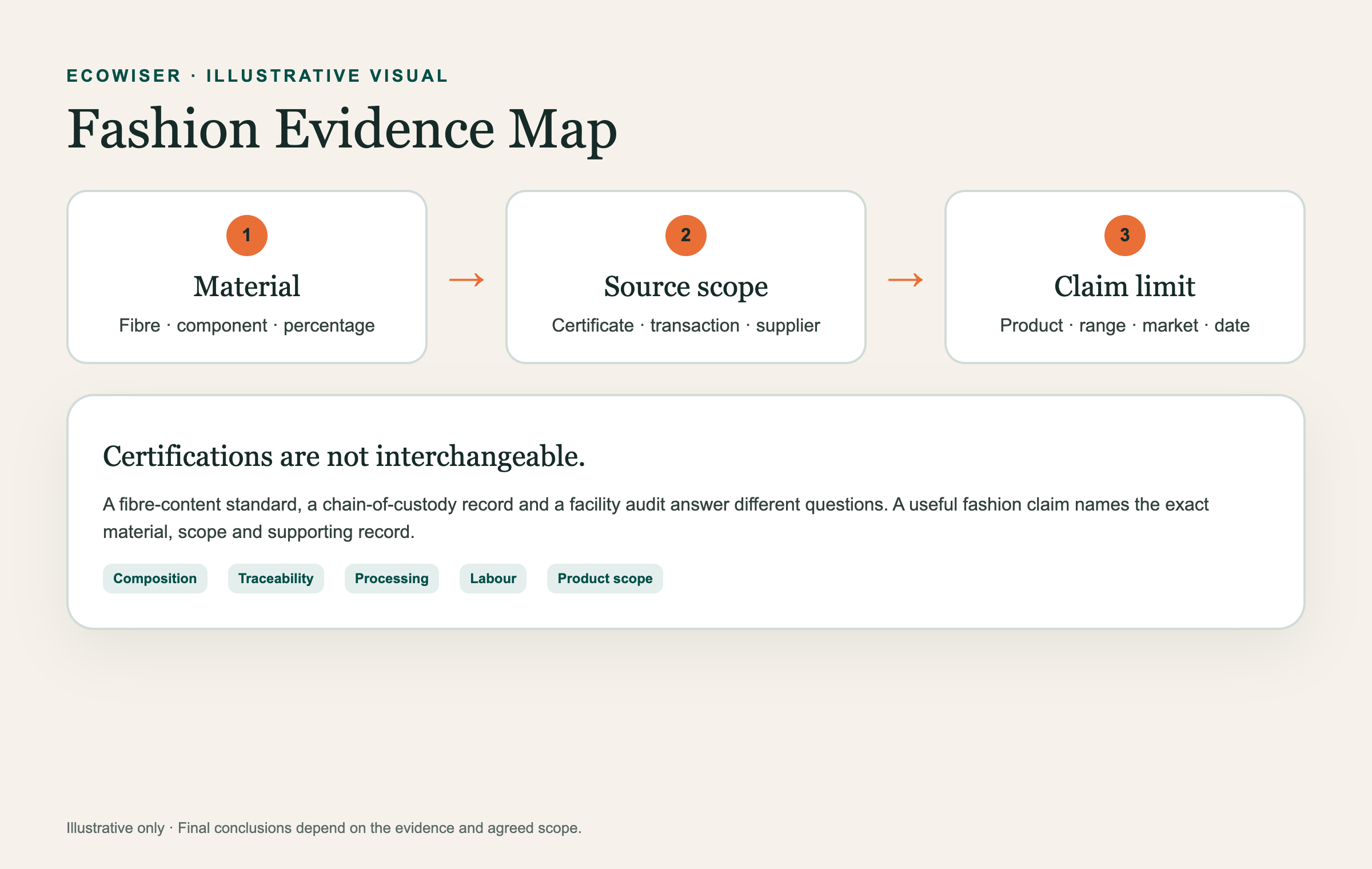The height and width of the screenshot is (869, 1372).
Task: Click 'Certifications are not interchangeable.' heading
Action: (344, 456)
